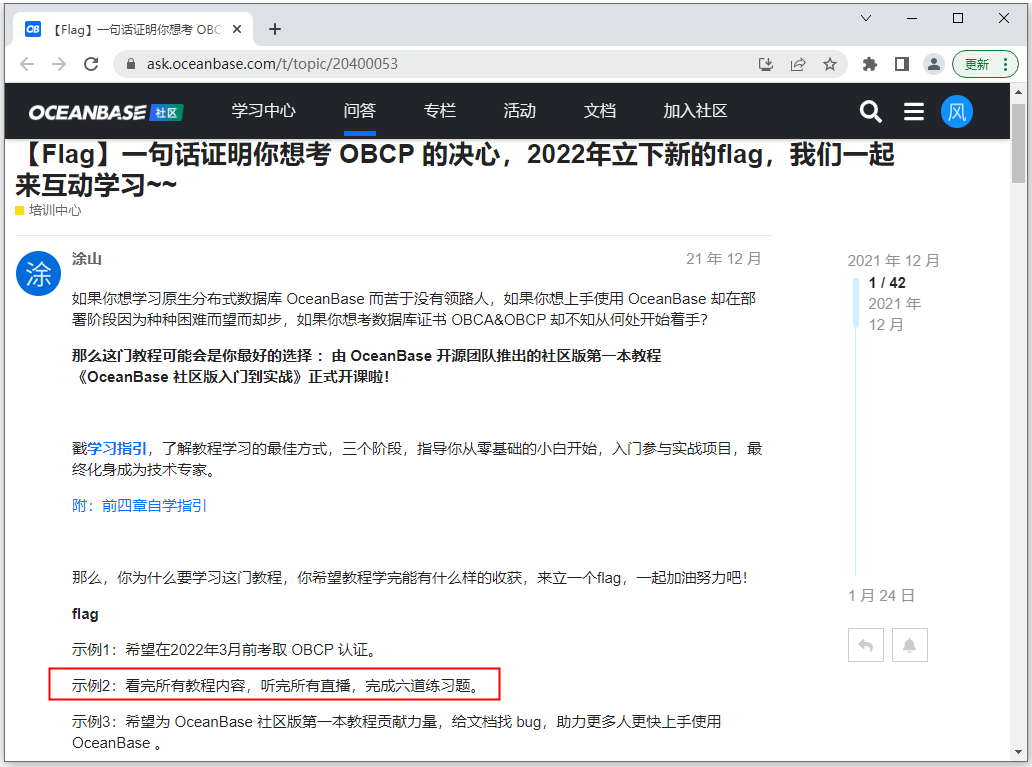Click the notification bell button
1032x767 pixels.
tap(910, 645)
